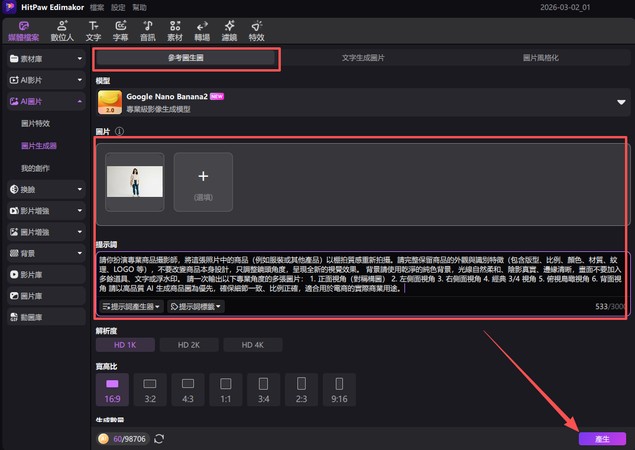Open the 轉場 transitions tool
This screenshot has height=450, width=635.
(x=202, y=31)
